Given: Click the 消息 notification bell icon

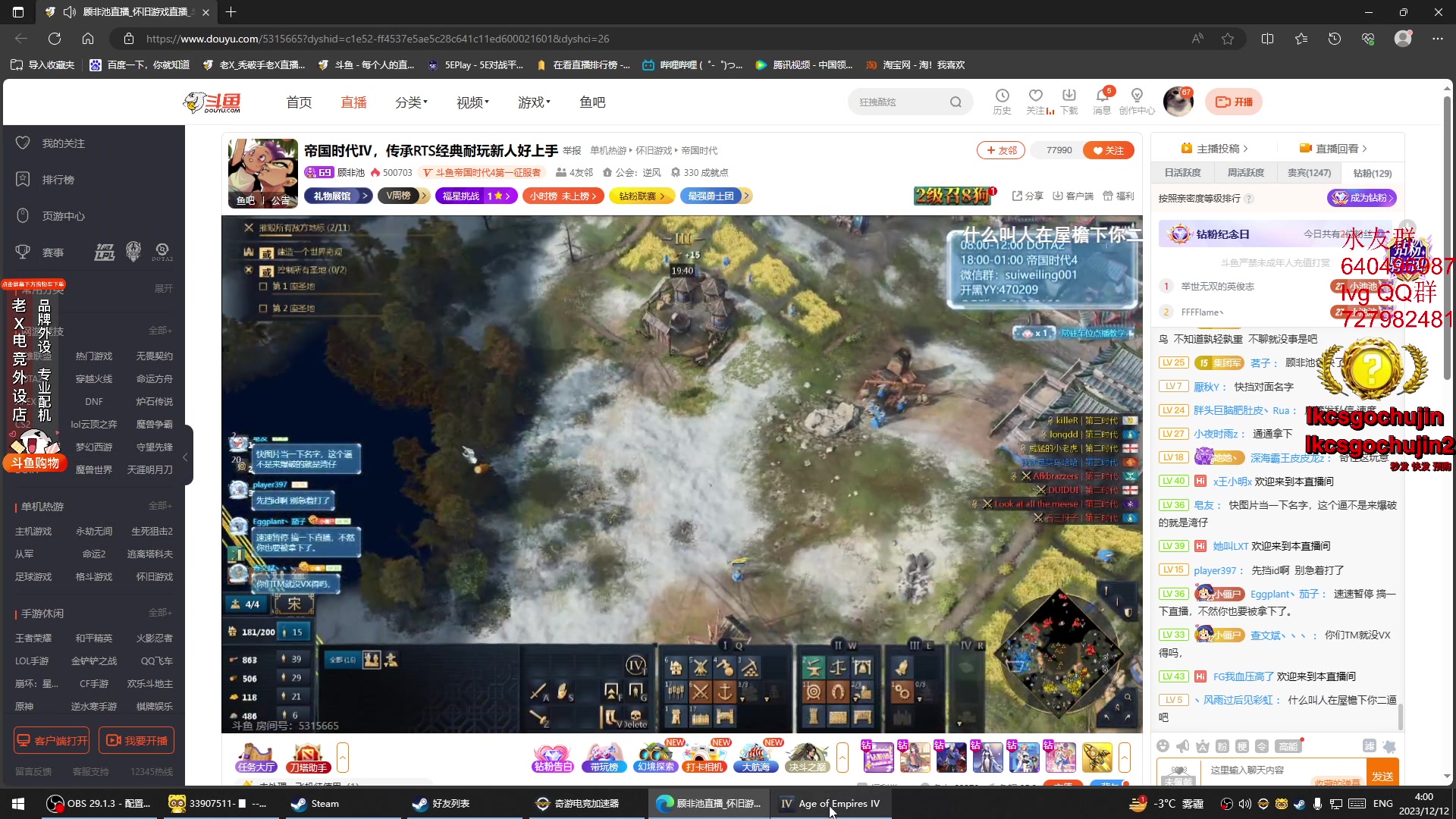Looking at the screenshot, I should coord(1102,96).
